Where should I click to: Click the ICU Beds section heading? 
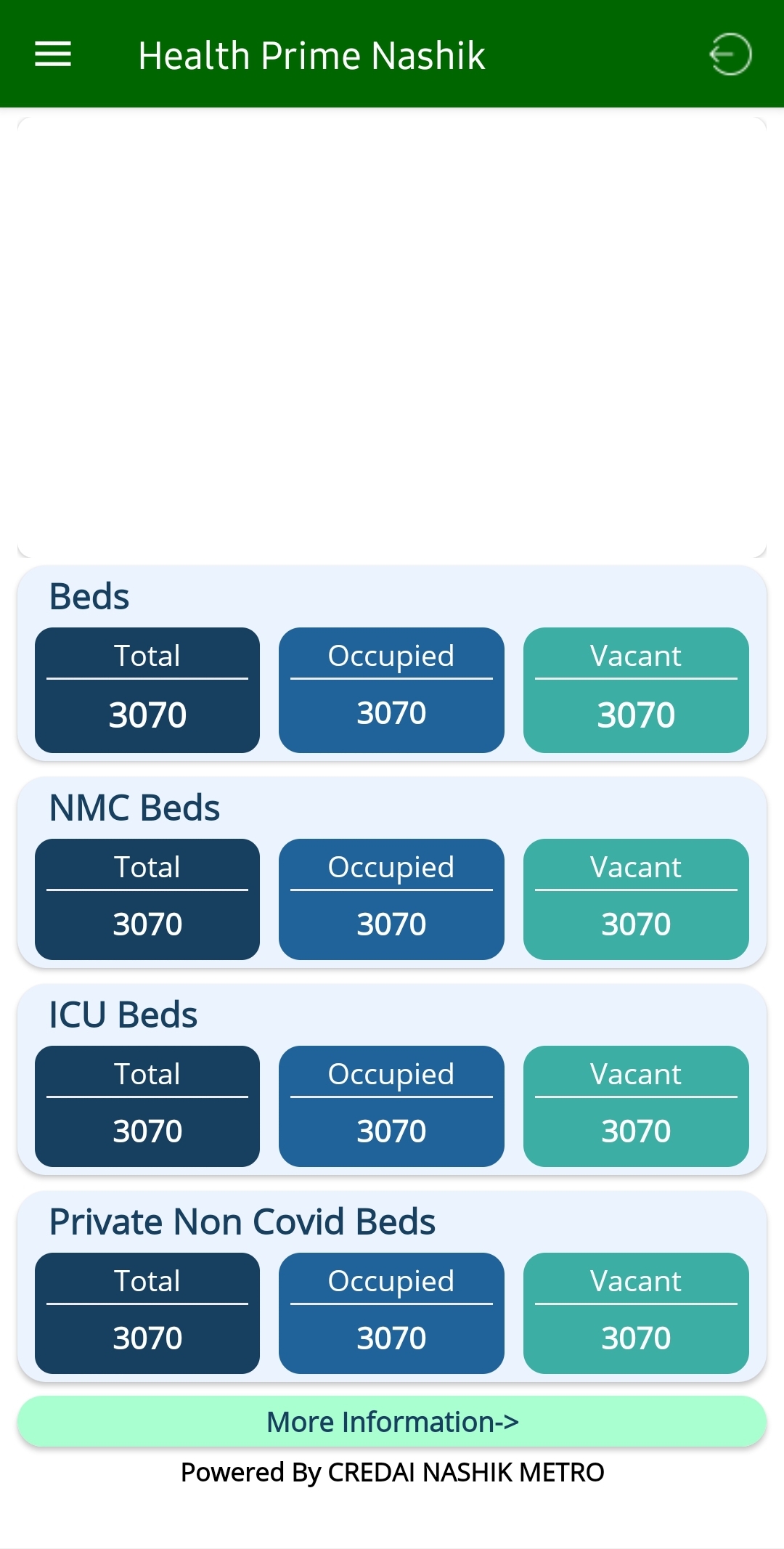(123, 1015)
